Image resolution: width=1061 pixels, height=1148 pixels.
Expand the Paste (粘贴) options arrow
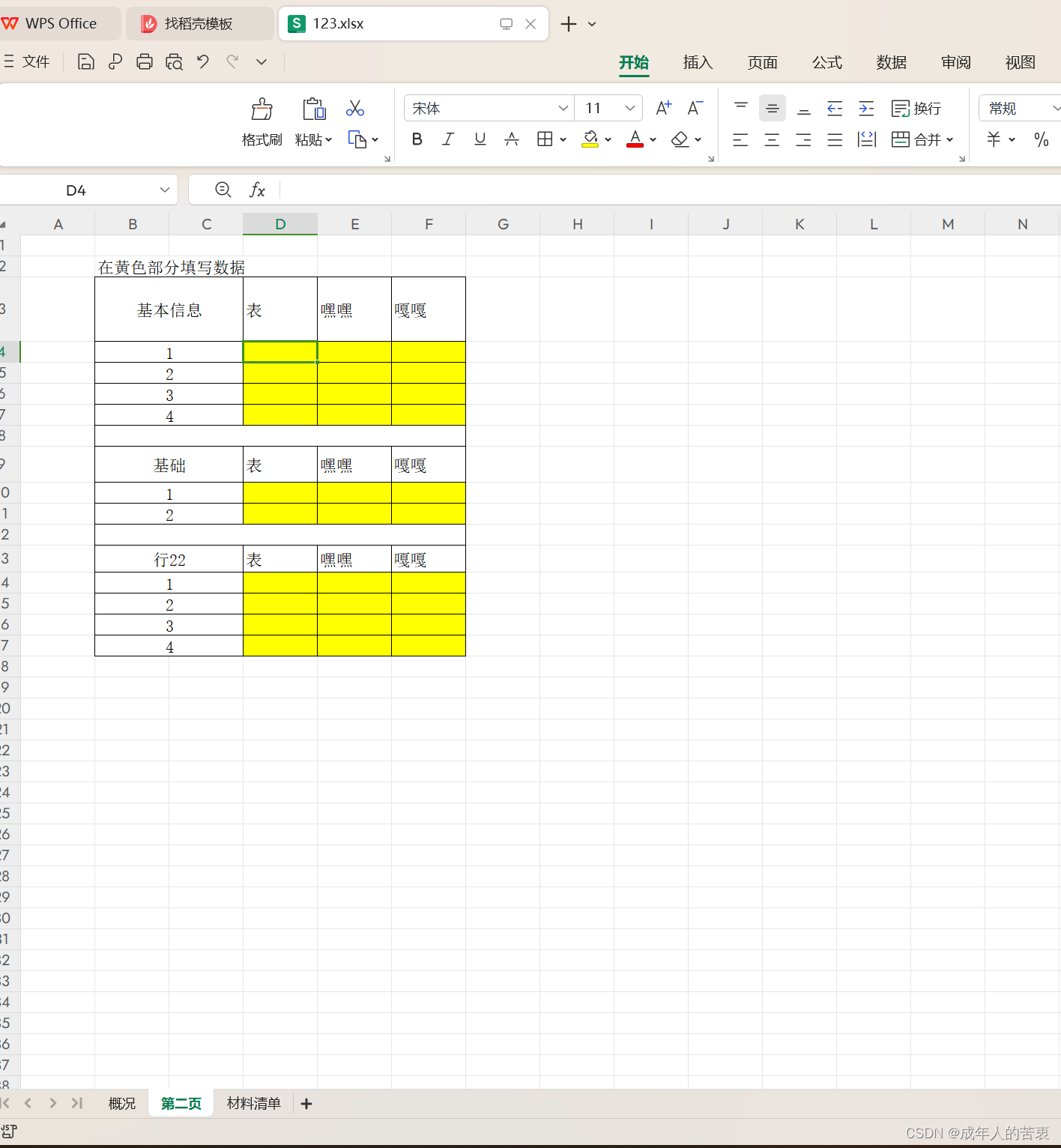pyautogui.click(x=328, y=140)
